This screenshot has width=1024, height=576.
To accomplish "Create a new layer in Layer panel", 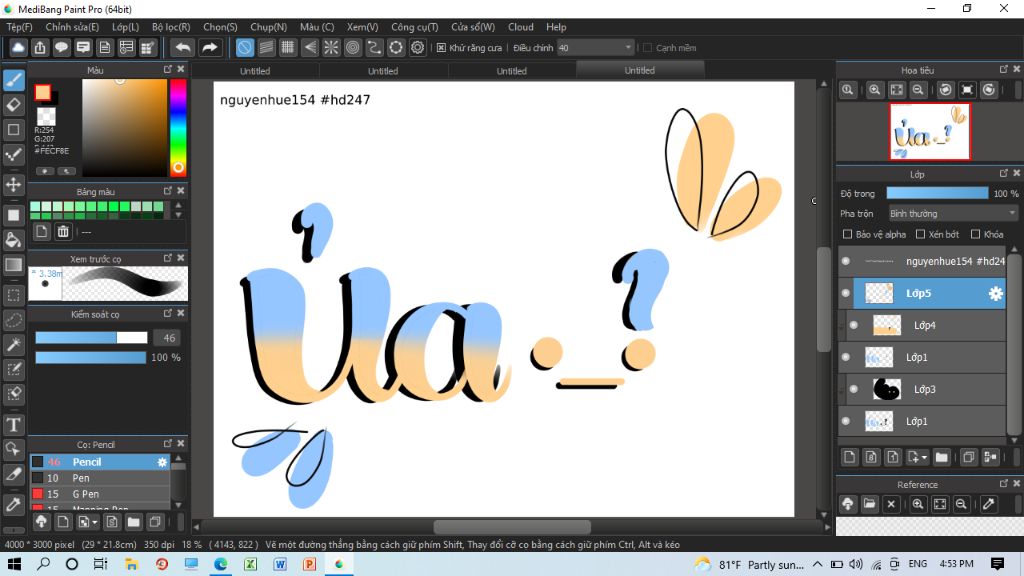I will click(849, 457).
